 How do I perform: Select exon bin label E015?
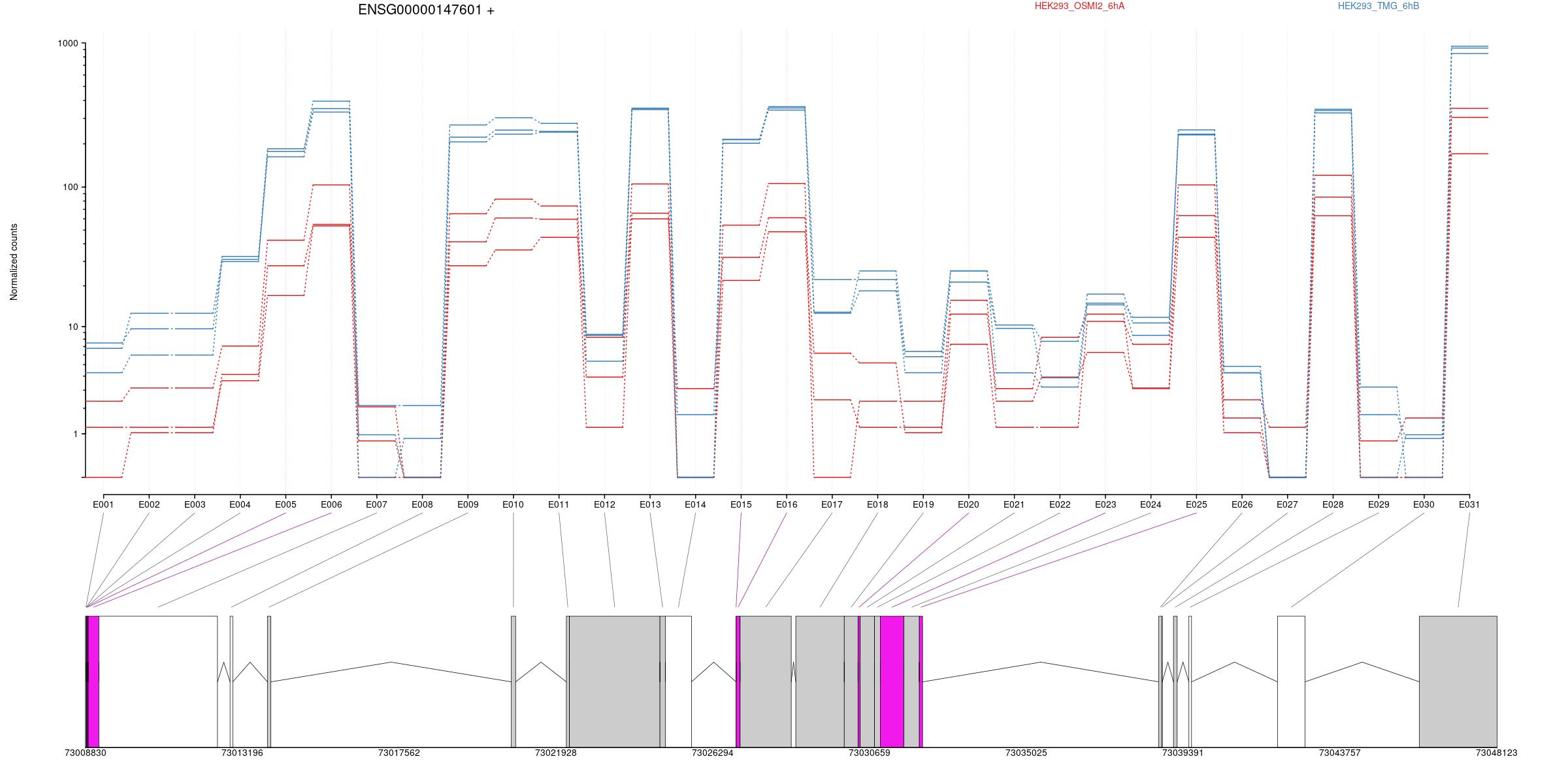pos(741,504)
